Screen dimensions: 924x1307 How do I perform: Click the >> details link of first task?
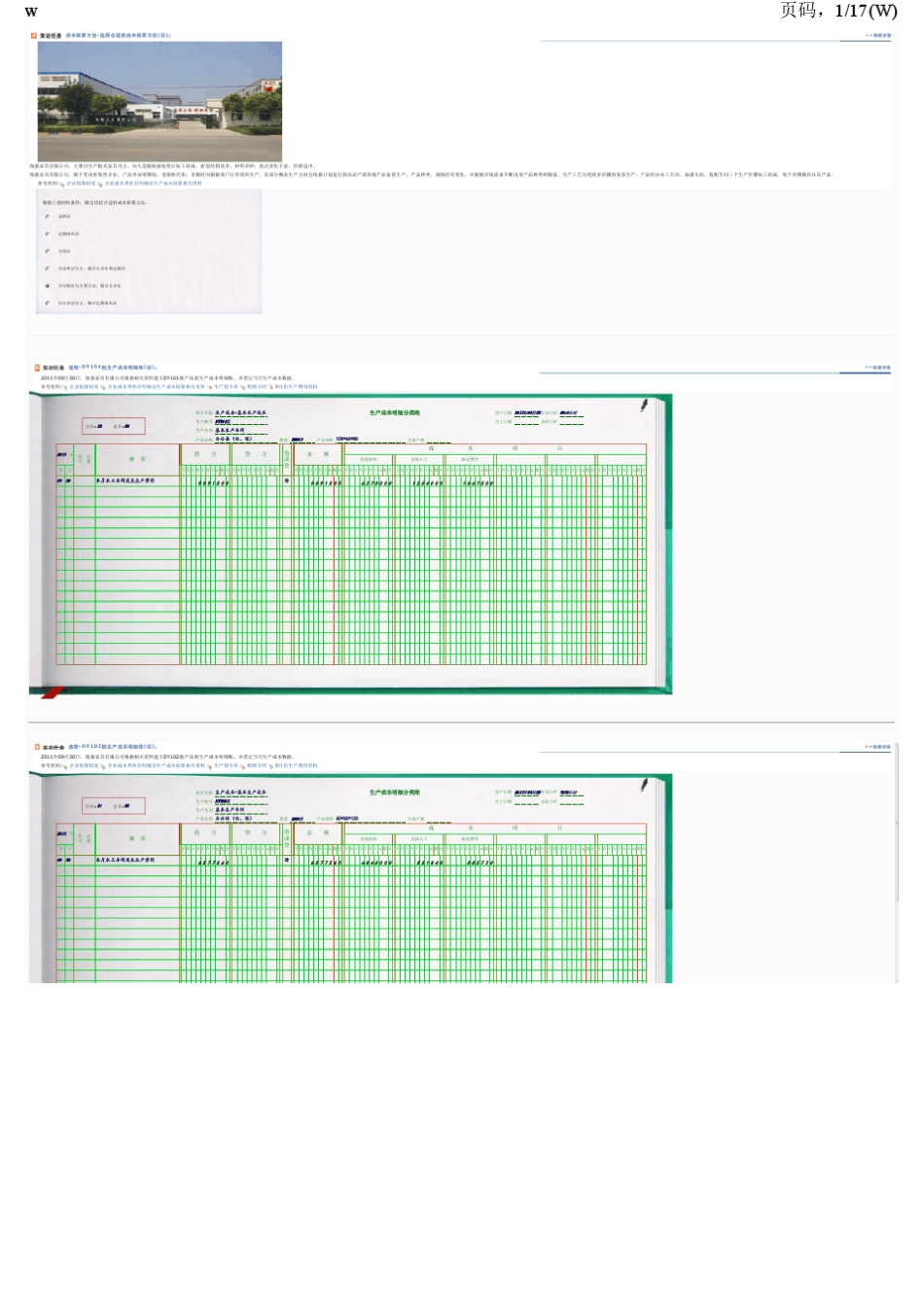click(x=877, y=35)
